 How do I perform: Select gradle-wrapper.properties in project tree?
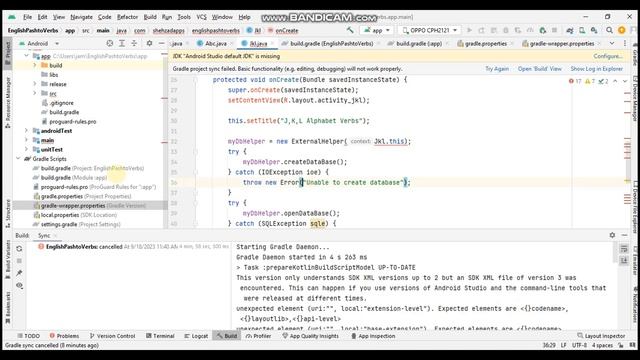click(x=90, y=205)
